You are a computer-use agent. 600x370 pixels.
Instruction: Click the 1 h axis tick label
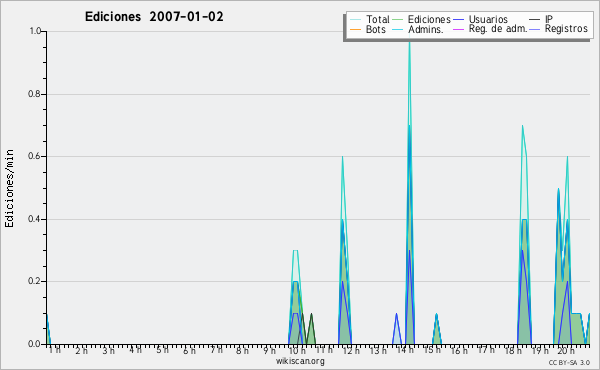(x=55, y=350)
